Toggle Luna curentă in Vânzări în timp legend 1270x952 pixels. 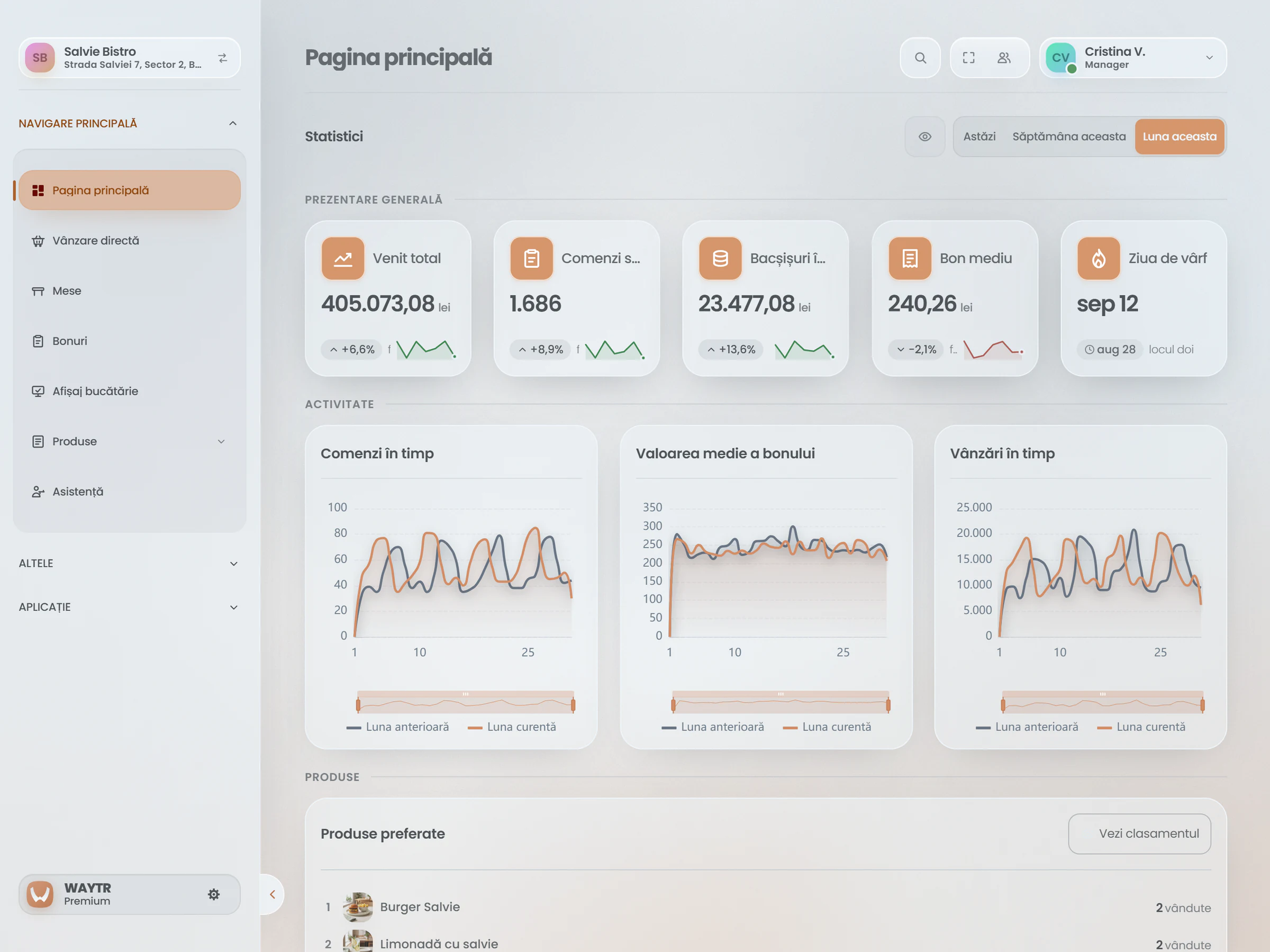pyautogui.click(x=1141, y=727)
